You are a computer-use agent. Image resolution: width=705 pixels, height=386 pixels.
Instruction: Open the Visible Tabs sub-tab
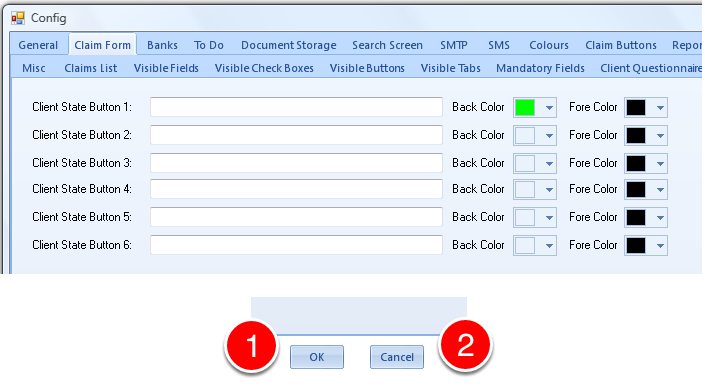tap(451, 68)
